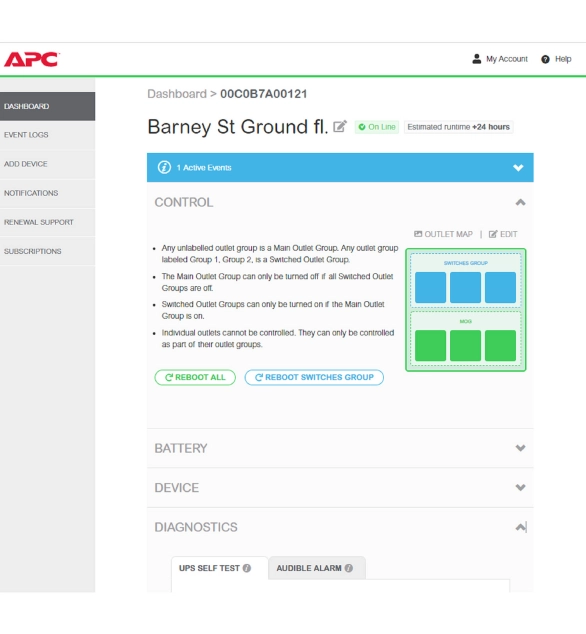
Task: Click Audible Alarm info icon
Action: pyautogui.click(x=349, y=568)
